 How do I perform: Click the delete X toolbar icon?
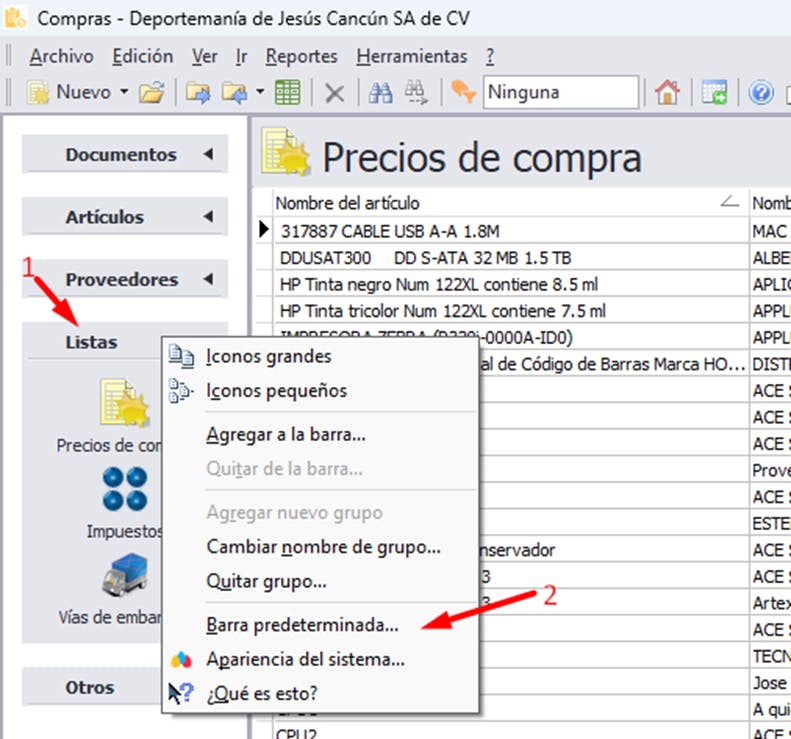click(x=334, y=93)
